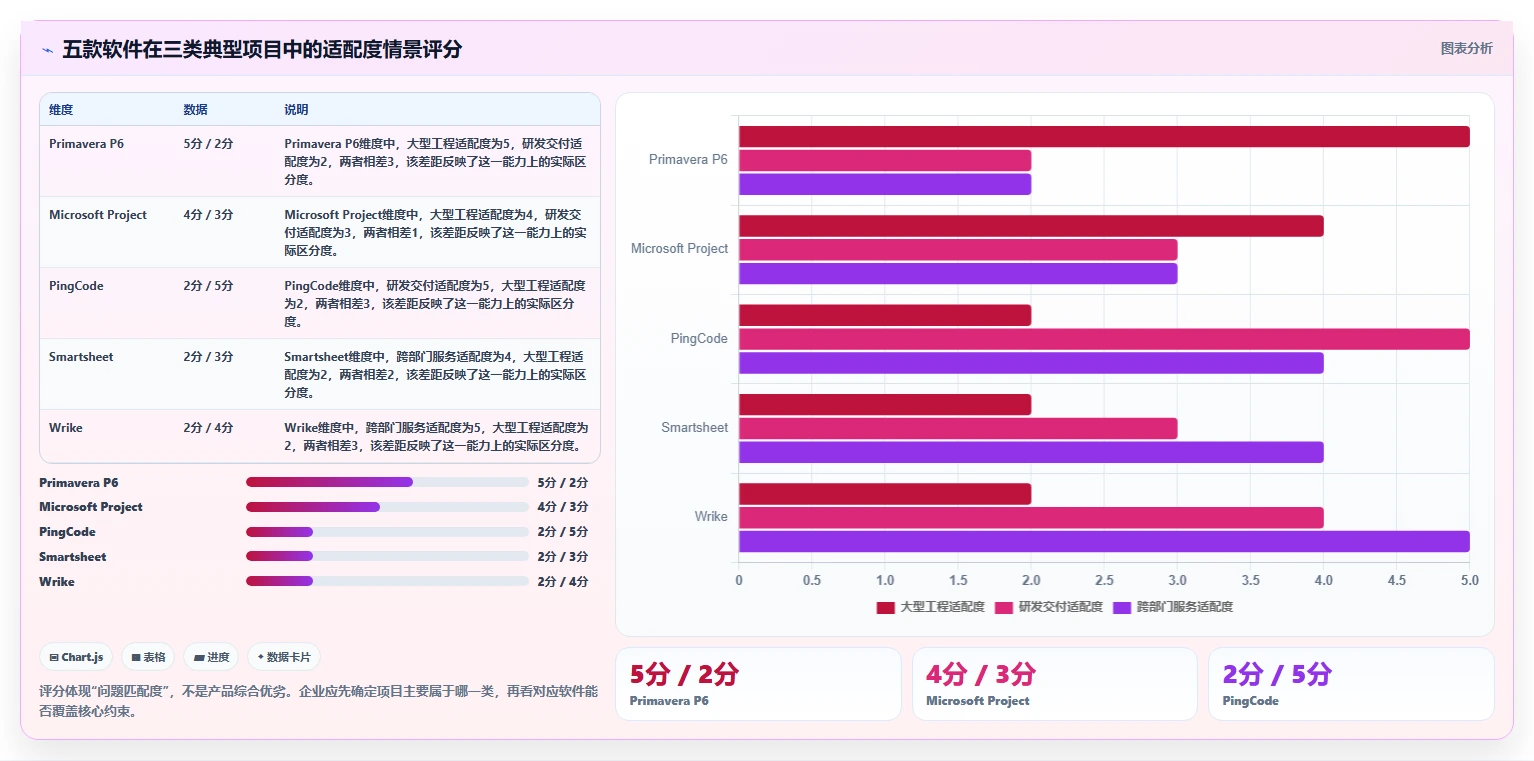
Task: Click the Smartsheet y-axis label in chart
Action: click(694, 428)
